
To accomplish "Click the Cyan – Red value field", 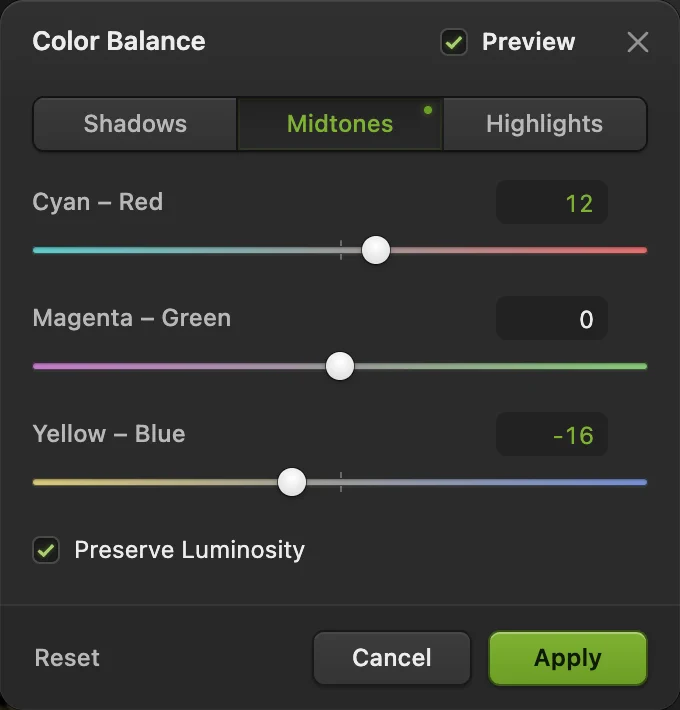I will [x=552, y=202].
